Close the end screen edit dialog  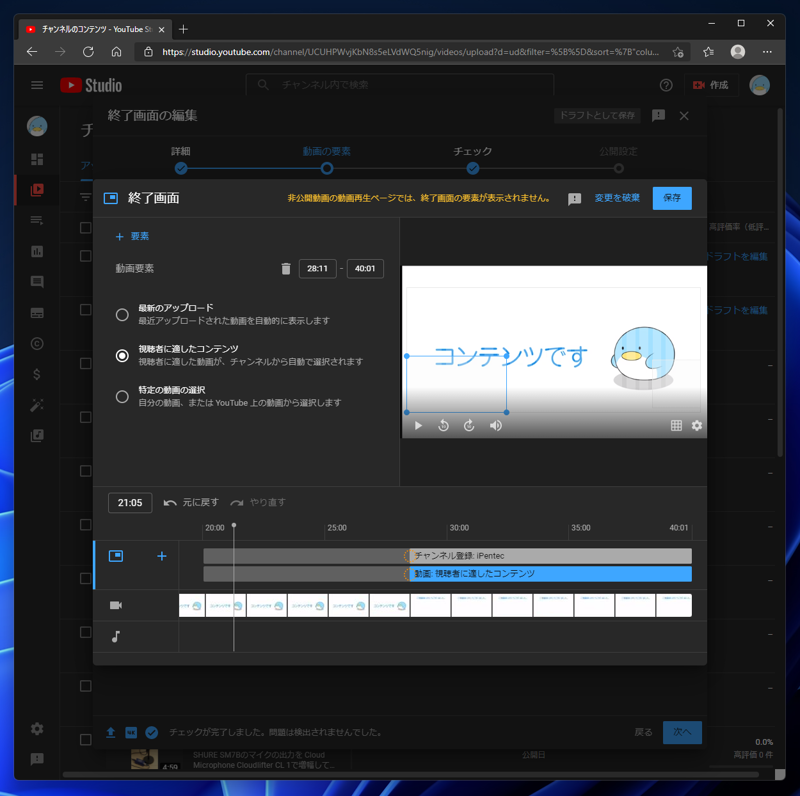click(684, 116)
